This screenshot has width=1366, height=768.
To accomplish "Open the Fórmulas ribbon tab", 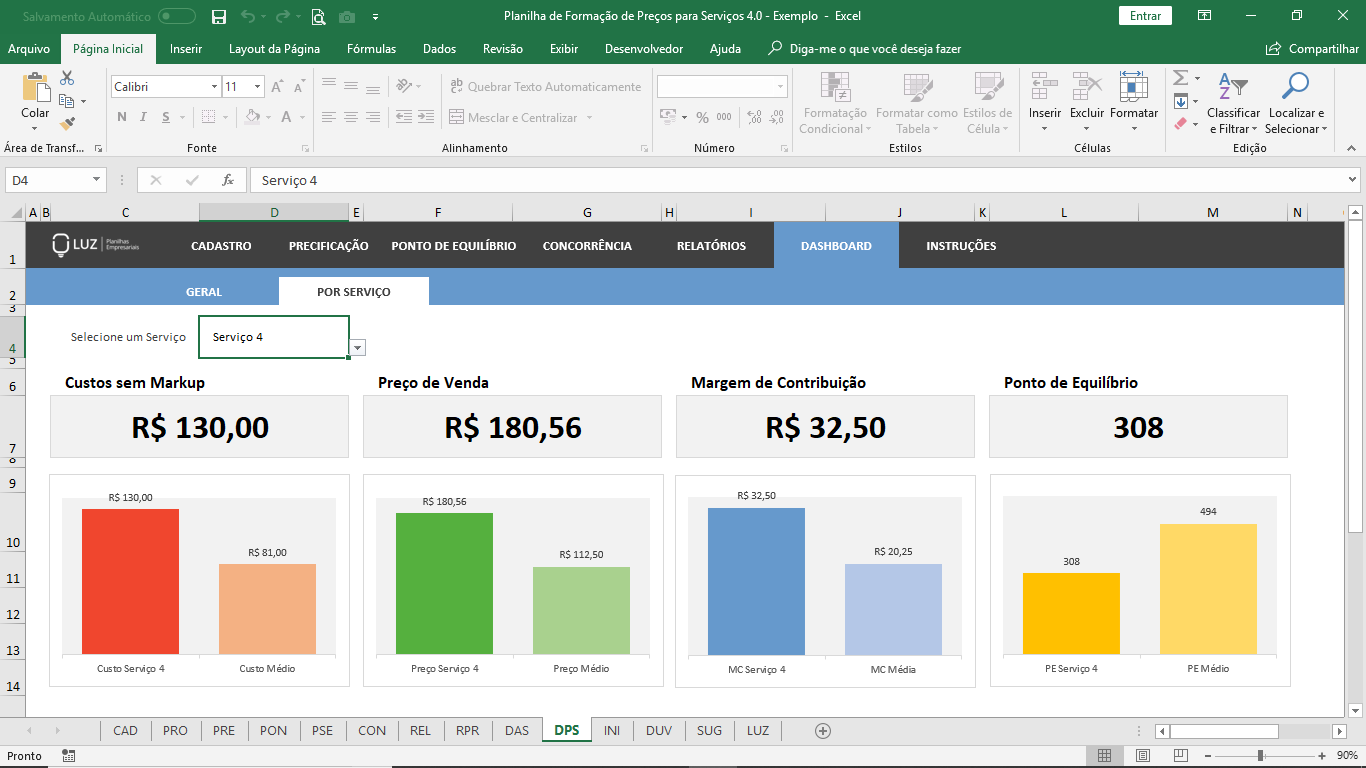I will click(371, 49).
